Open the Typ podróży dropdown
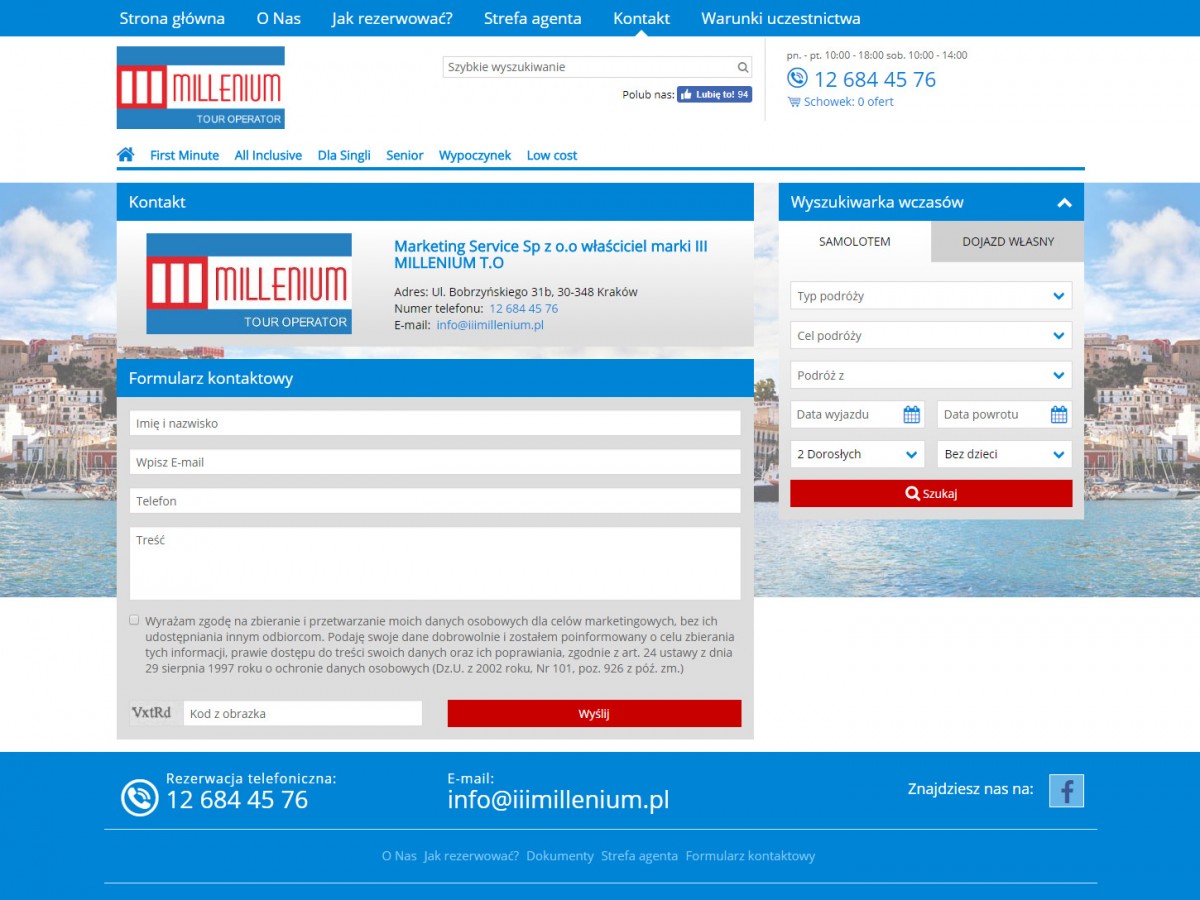 [931, 296]
